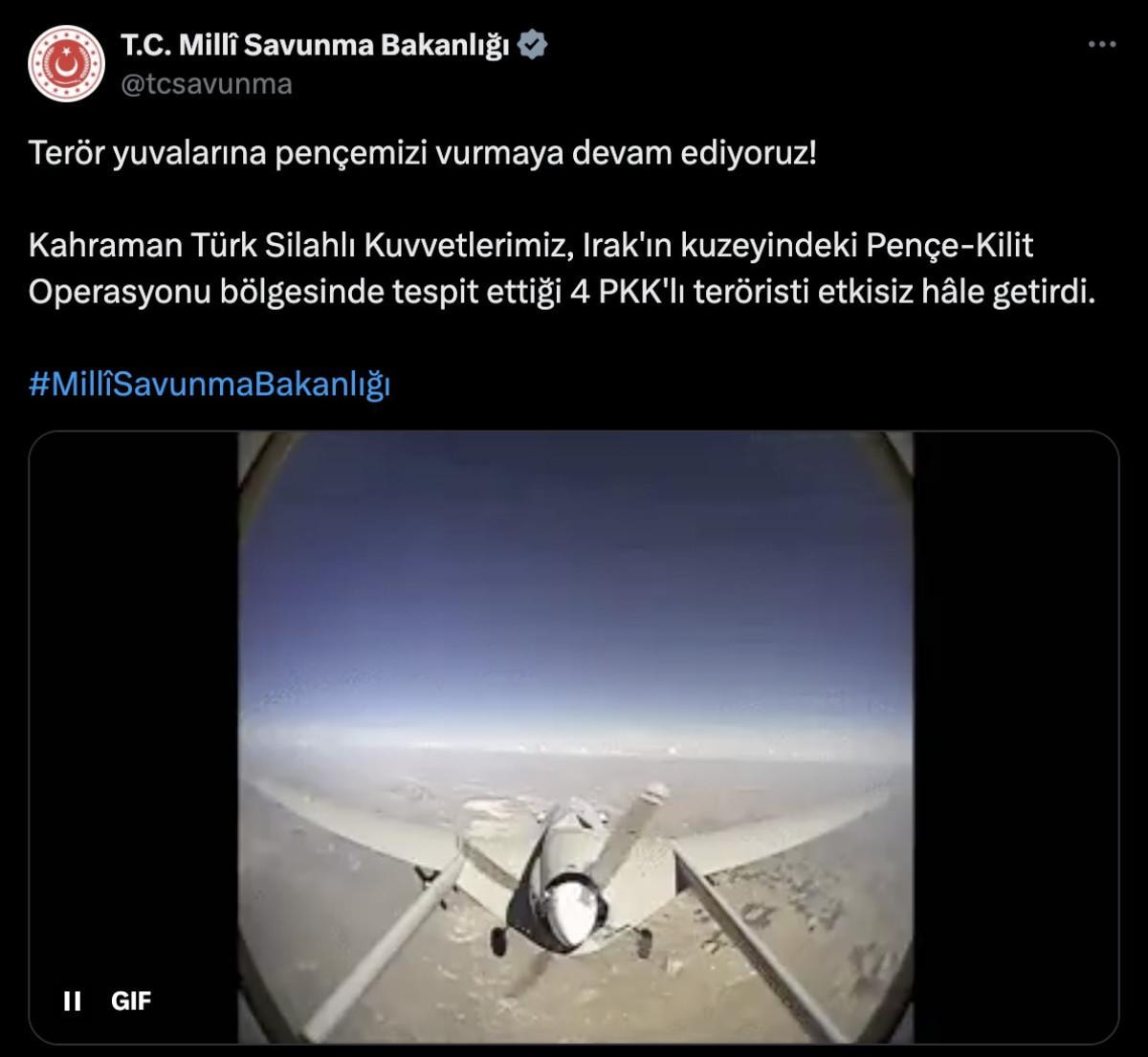Viewport: 1148px width, 1057px height.
Task: Click the first line starting with Terör yuvalarına
Action: [x=423, y=154]
